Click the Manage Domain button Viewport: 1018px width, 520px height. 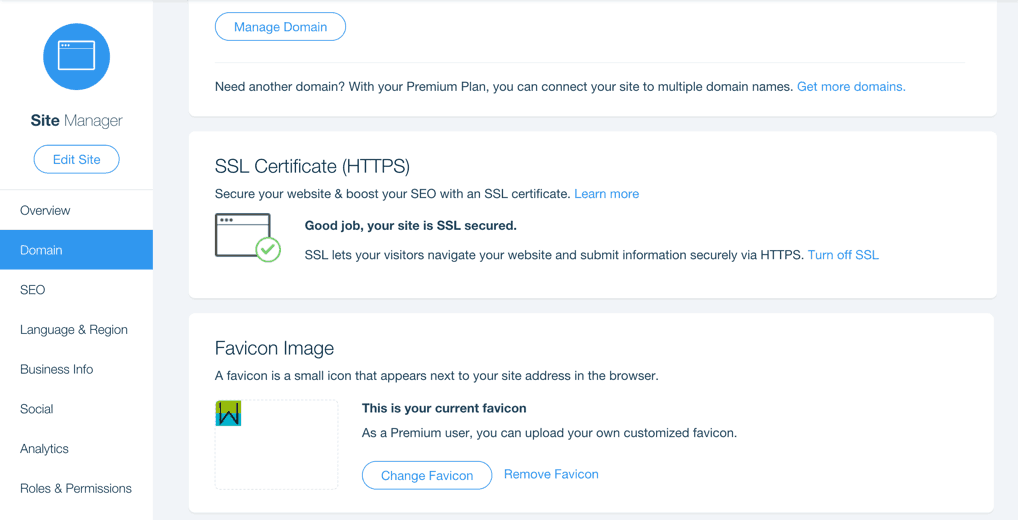(x=280, y=27)
